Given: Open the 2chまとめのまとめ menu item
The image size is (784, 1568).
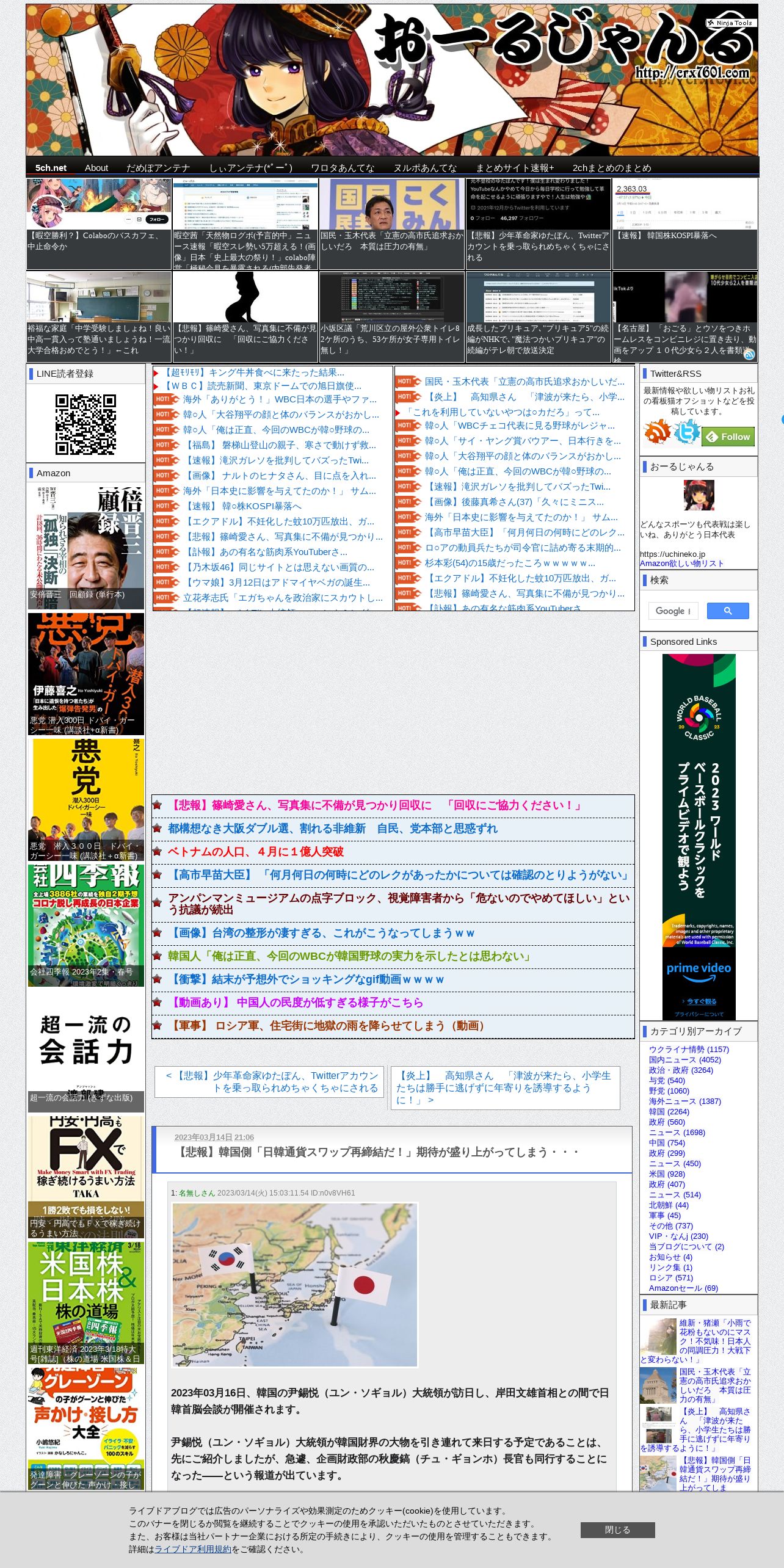Looking at the screenshot, I should tap(612, 168).
